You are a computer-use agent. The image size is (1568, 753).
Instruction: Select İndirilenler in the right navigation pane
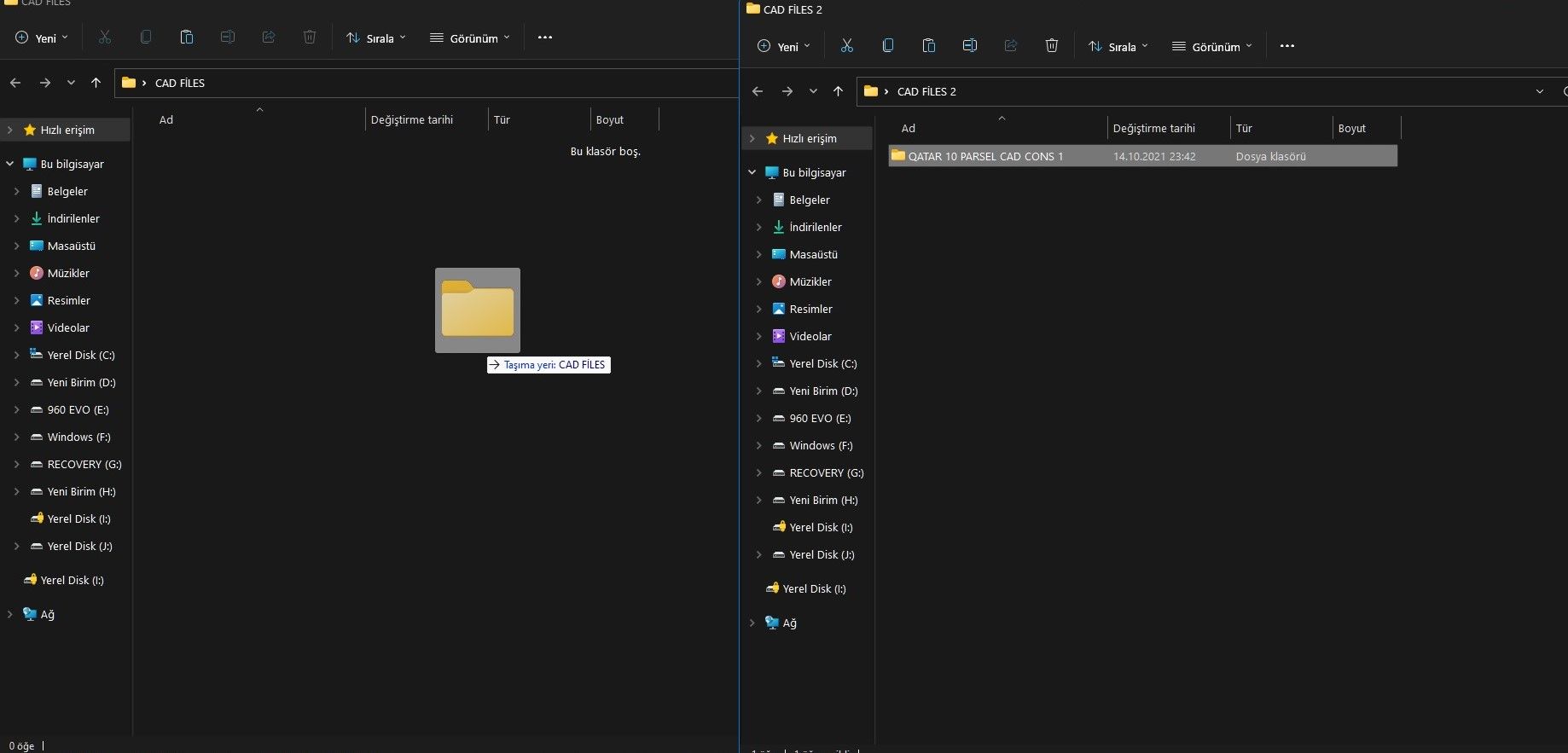pos(815,227)
